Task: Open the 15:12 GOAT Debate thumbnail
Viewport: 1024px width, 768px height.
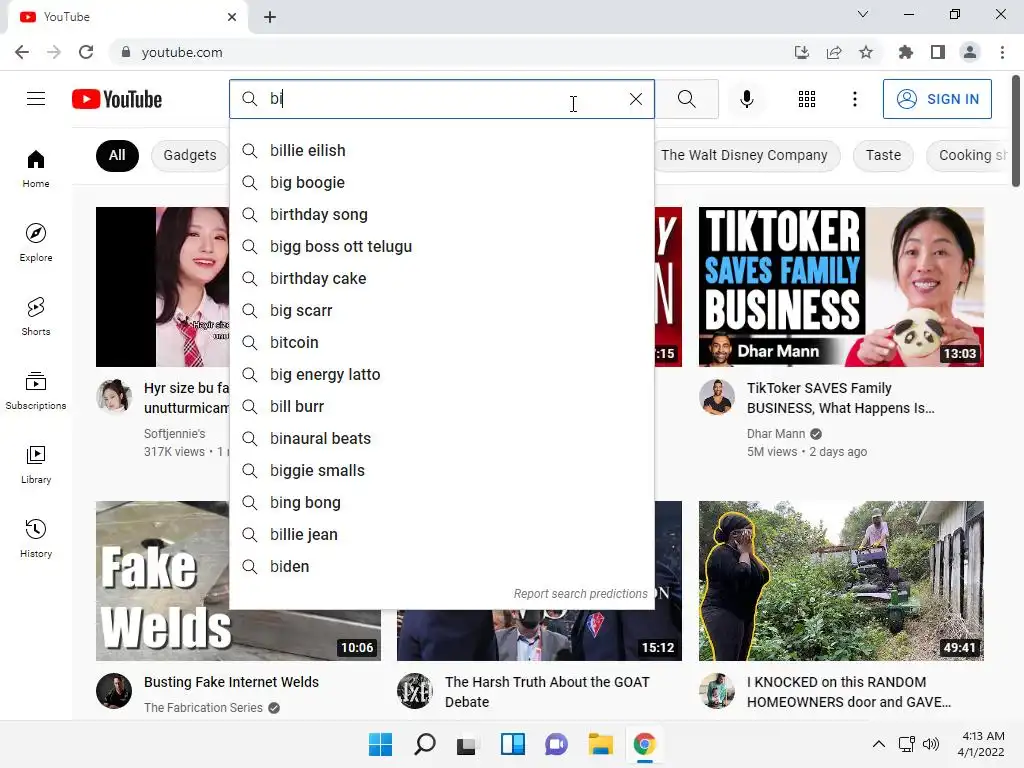Action: [x=539, y=635]
